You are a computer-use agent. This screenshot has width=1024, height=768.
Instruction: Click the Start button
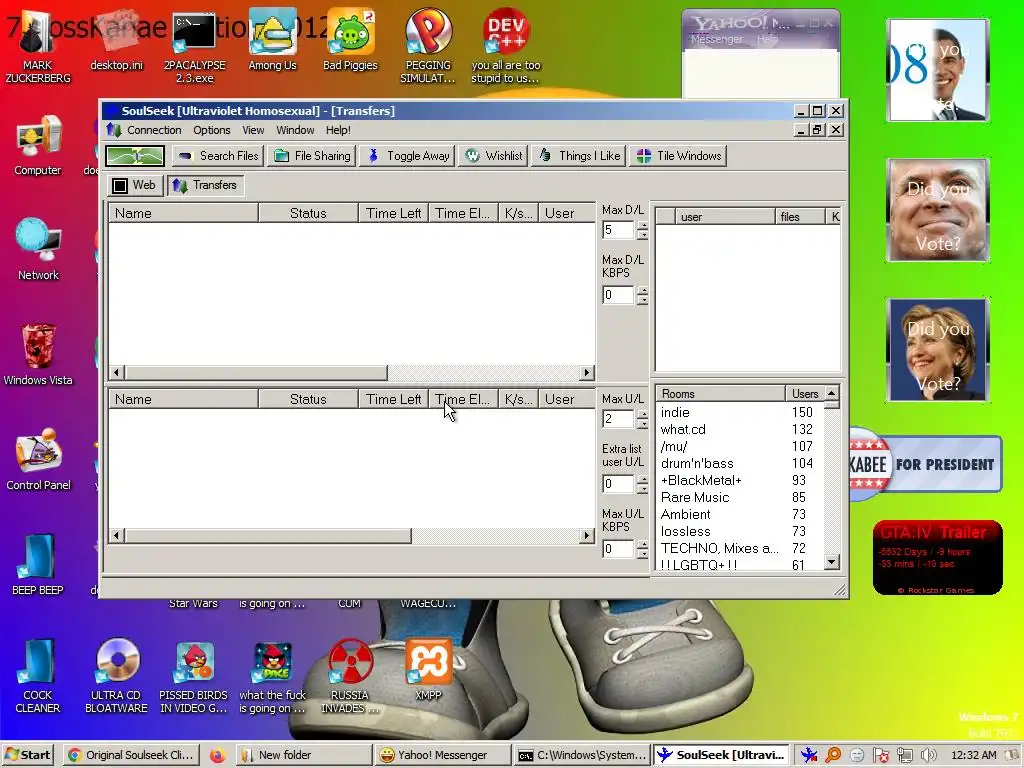tap(28, 755)
